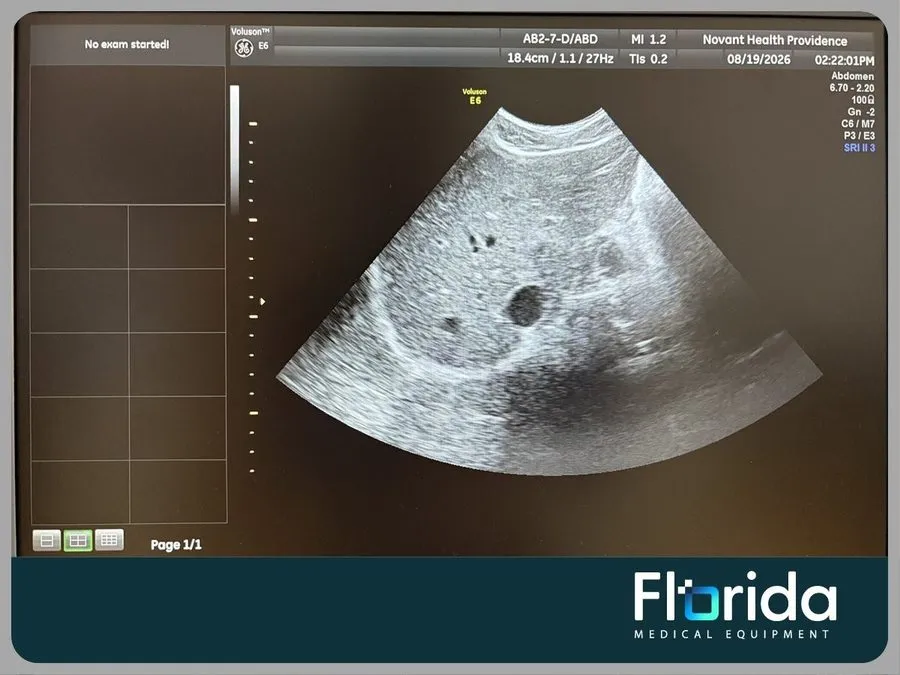Screen dimensions: 900x675
Task: Click the ultrasound scan image
Action: [549, 291]
